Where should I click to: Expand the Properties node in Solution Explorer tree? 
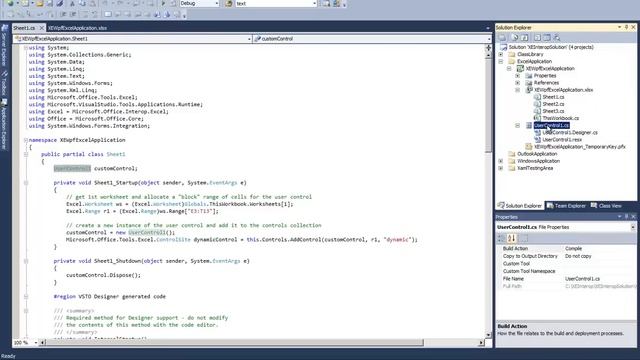(518, 76)
